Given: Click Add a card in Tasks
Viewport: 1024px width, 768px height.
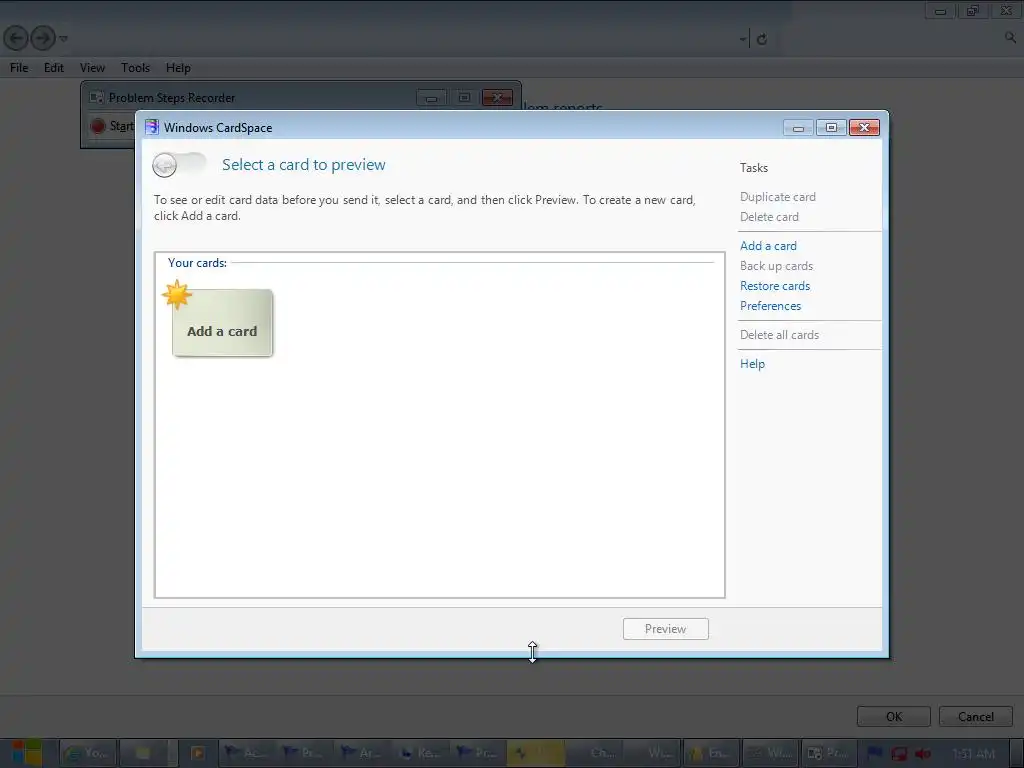Looking at the screenshot, I should (768, 246).
